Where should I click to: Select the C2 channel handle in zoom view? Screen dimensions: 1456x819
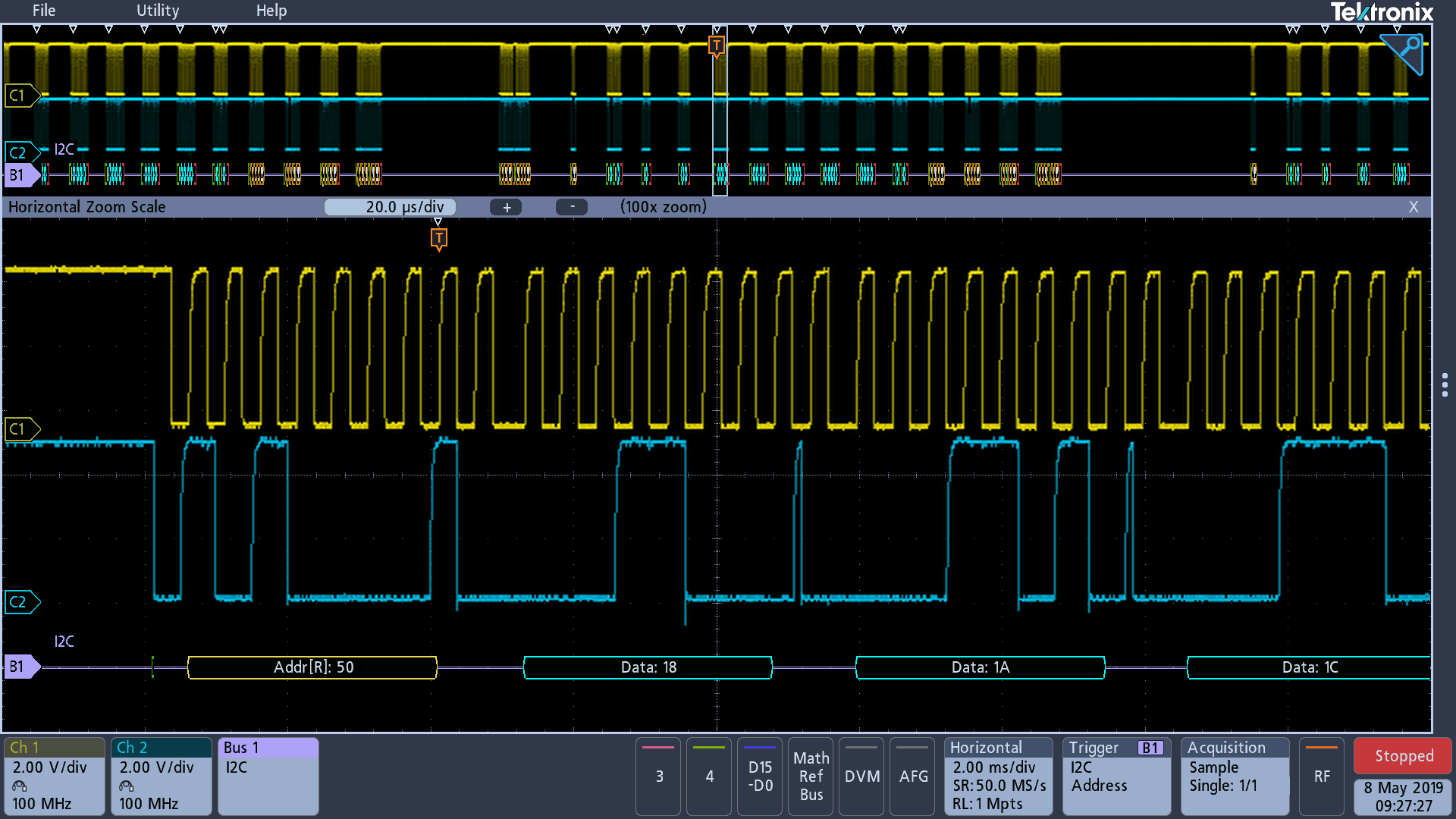(x=20, y=602)
